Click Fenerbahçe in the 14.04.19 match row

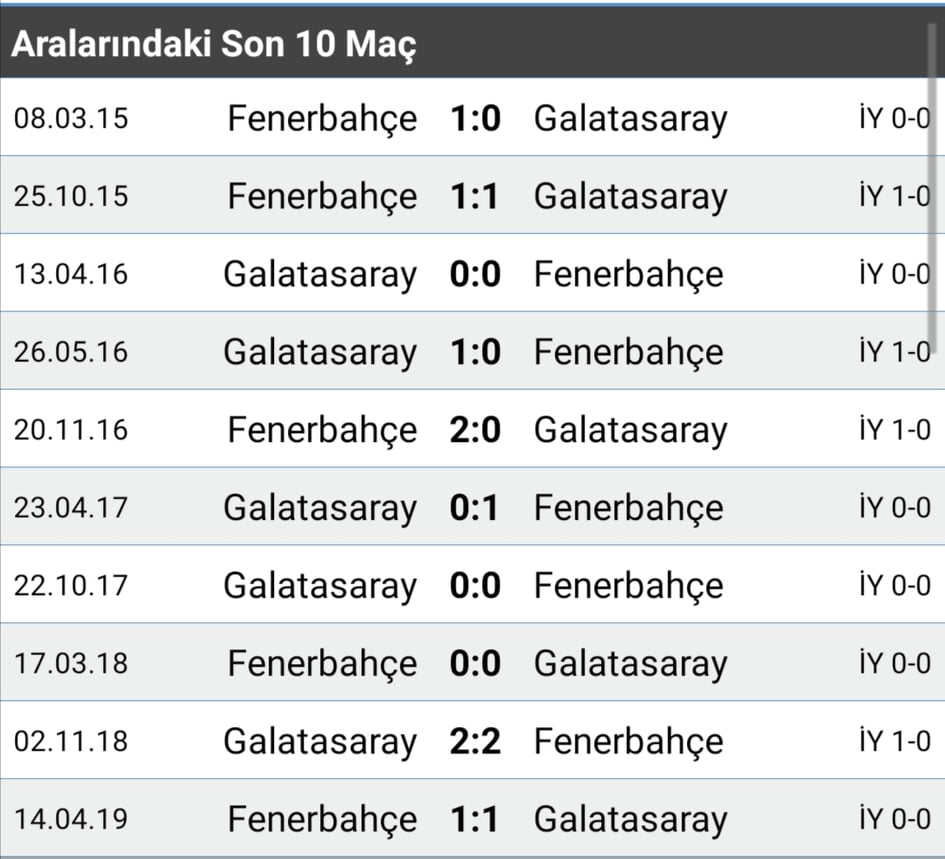(322, 819)
